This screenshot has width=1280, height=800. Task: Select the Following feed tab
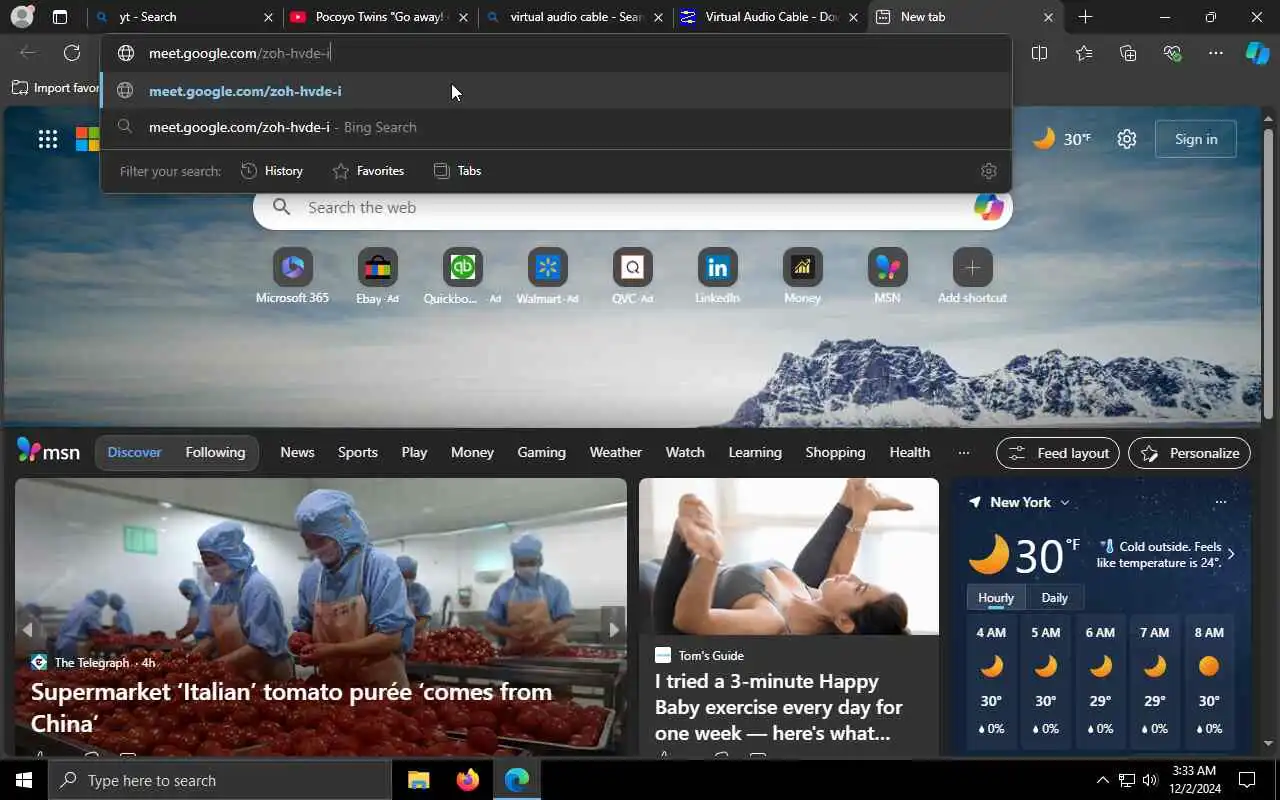[215, 453]
